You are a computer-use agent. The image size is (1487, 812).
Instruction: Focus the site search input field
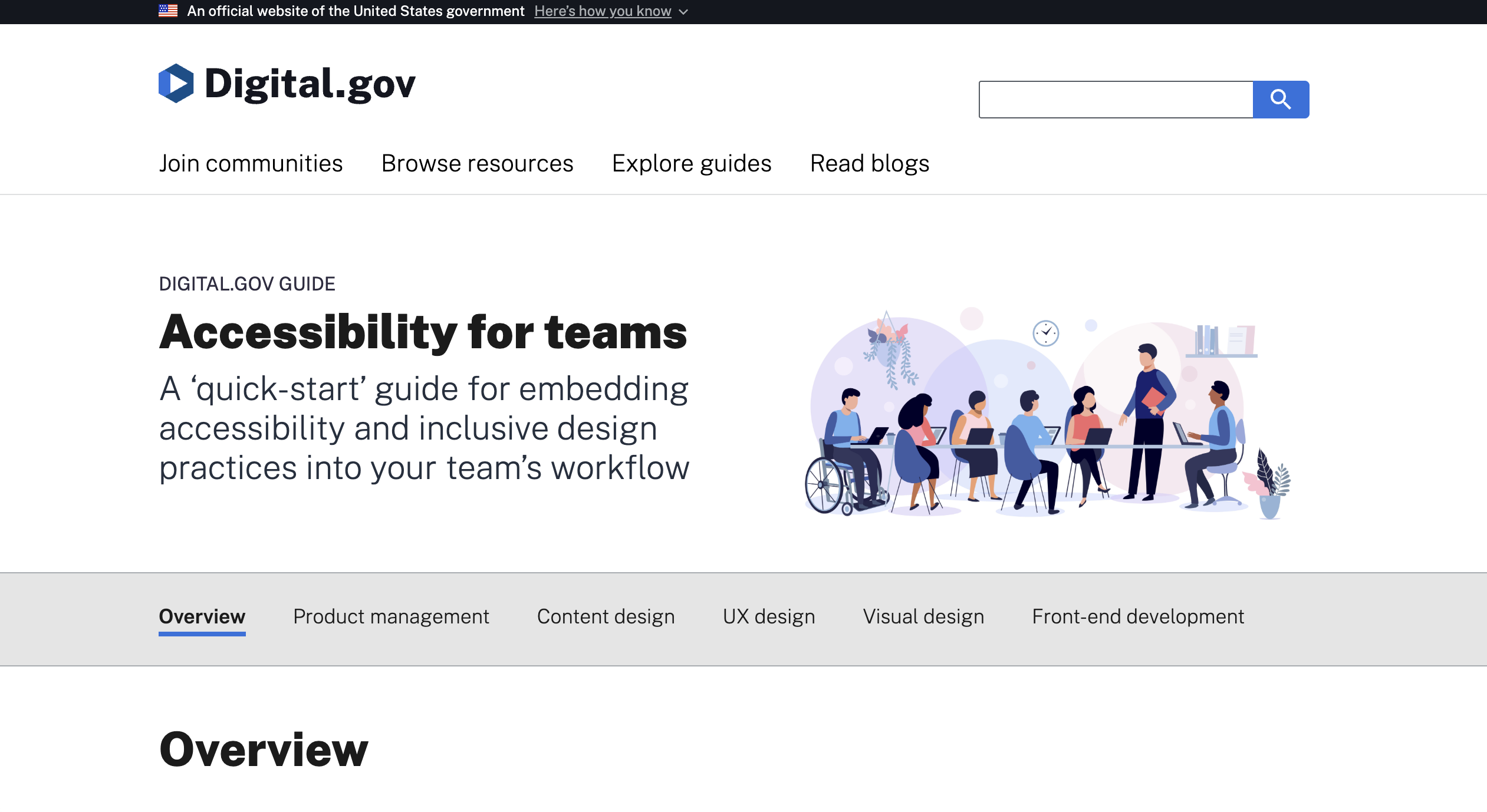1116,100
